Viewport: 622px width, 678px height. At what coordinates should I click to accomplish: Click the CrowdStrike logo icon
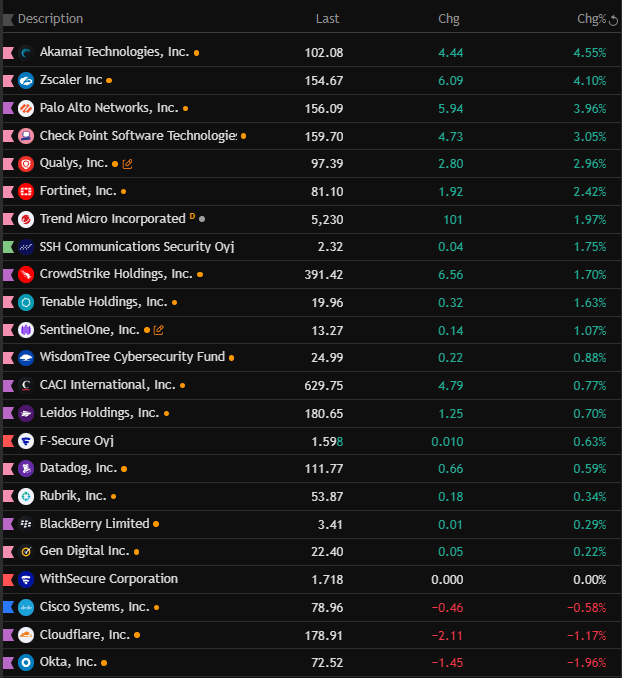pyautogui.click(x=26, y=275)
